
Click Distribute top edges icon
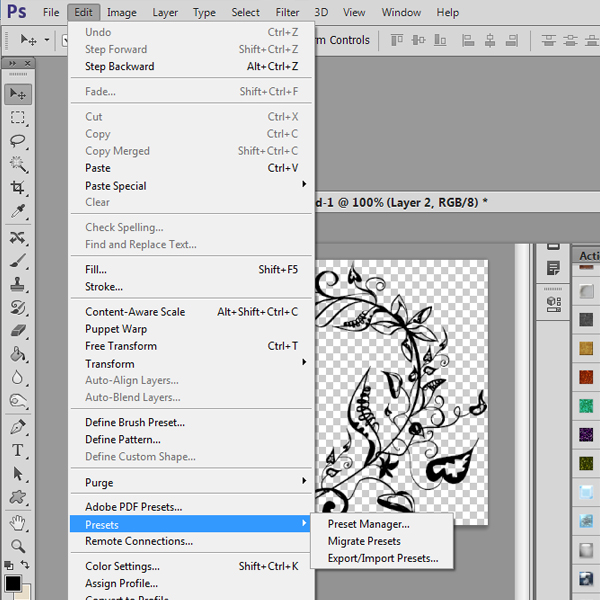pyautogui.click(x=548, y=40)
